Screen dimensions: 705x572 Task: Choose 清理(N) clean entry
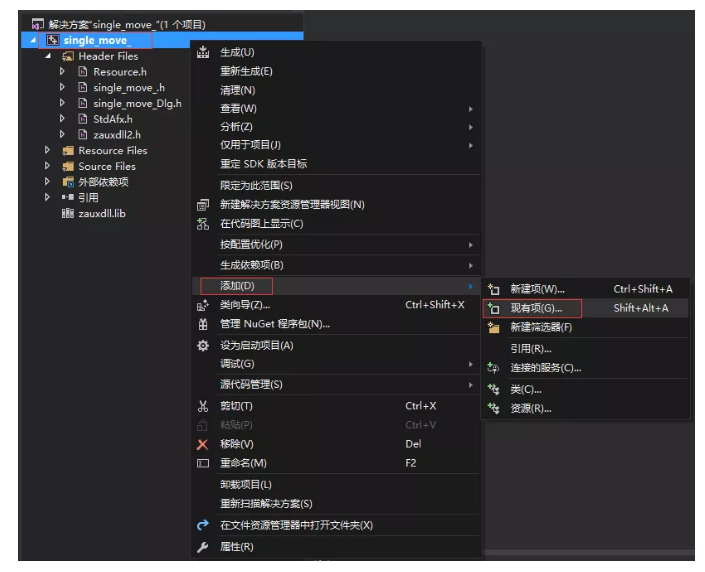pos(336,90)
